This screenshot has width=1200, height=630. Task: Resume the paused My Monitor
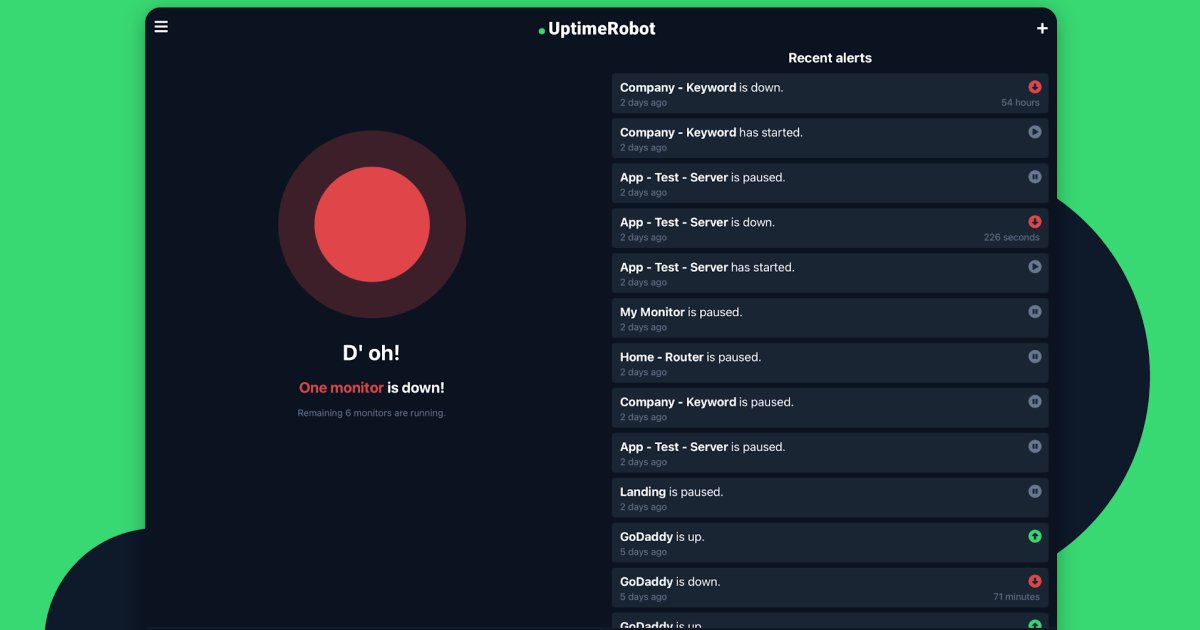click(x=1035, y=311)
